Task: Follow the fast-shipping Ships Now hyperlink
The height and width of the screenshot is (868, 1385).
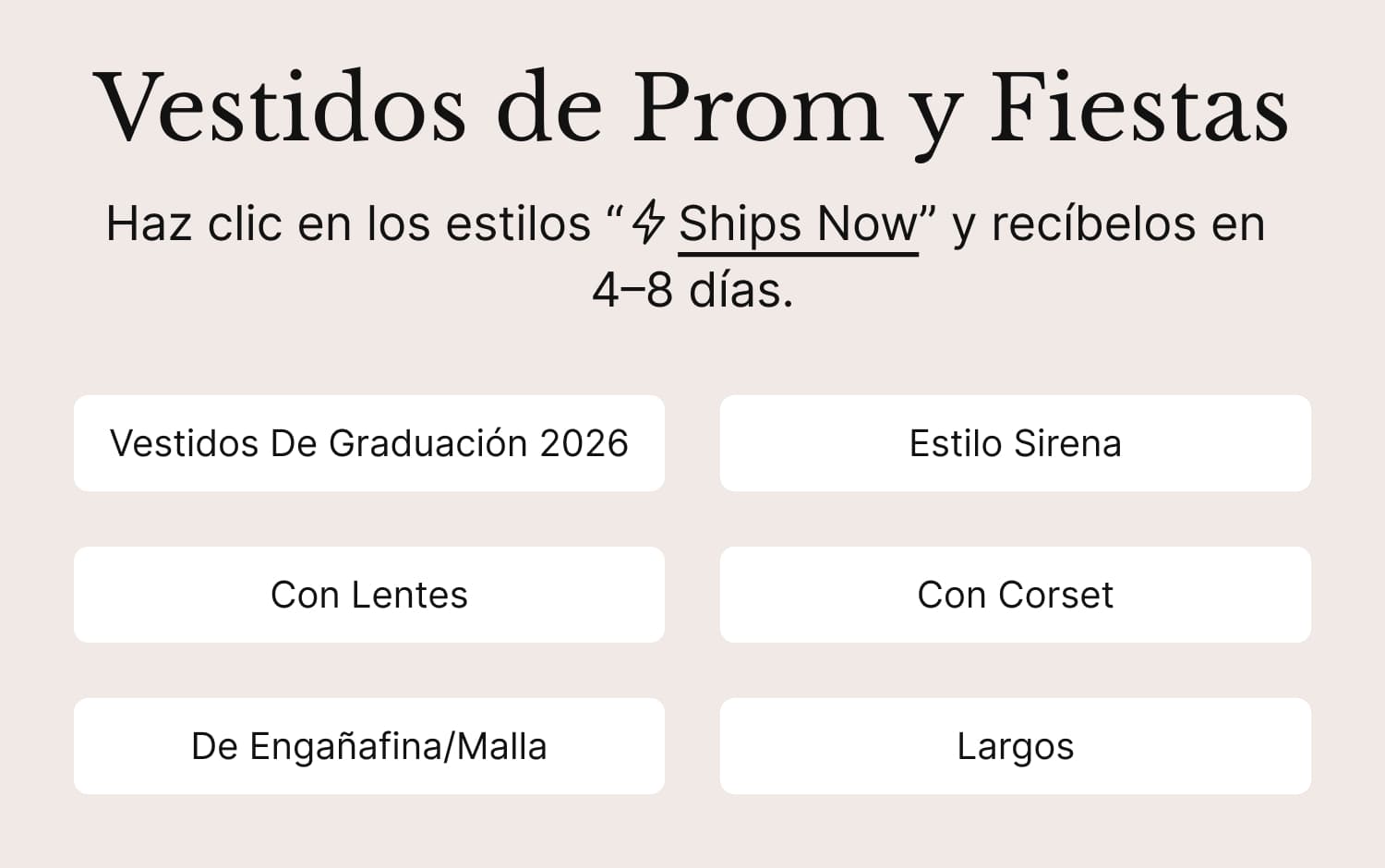Action: pos(799,224)
